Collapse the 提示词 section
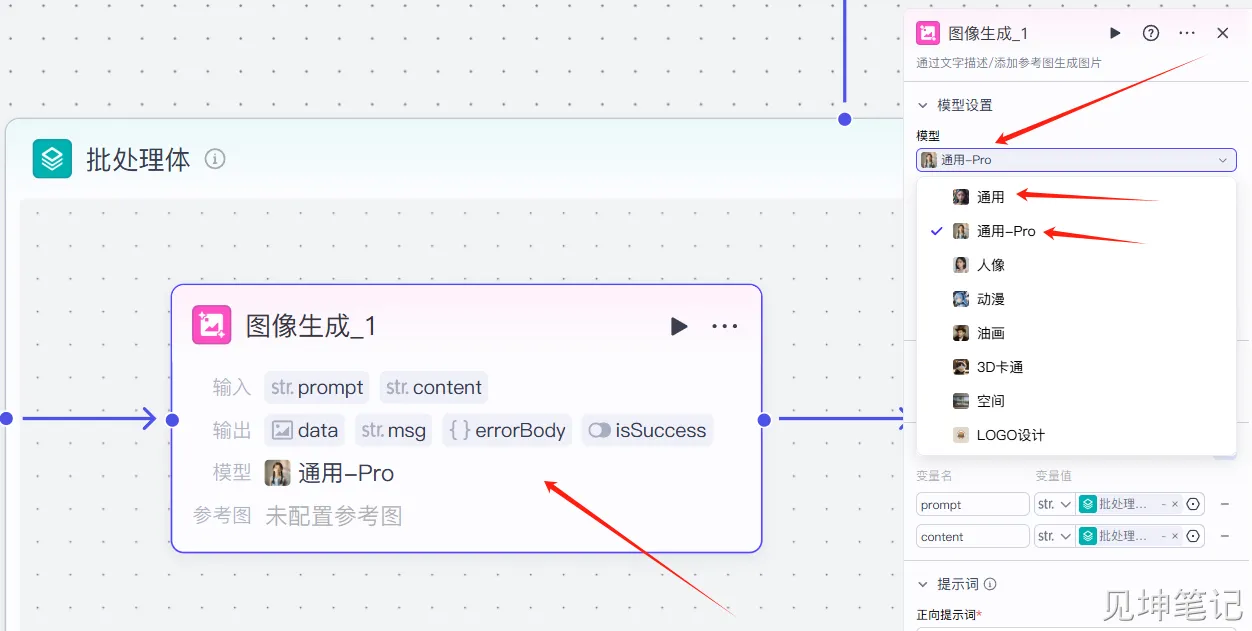 click(x=923, y=584)
